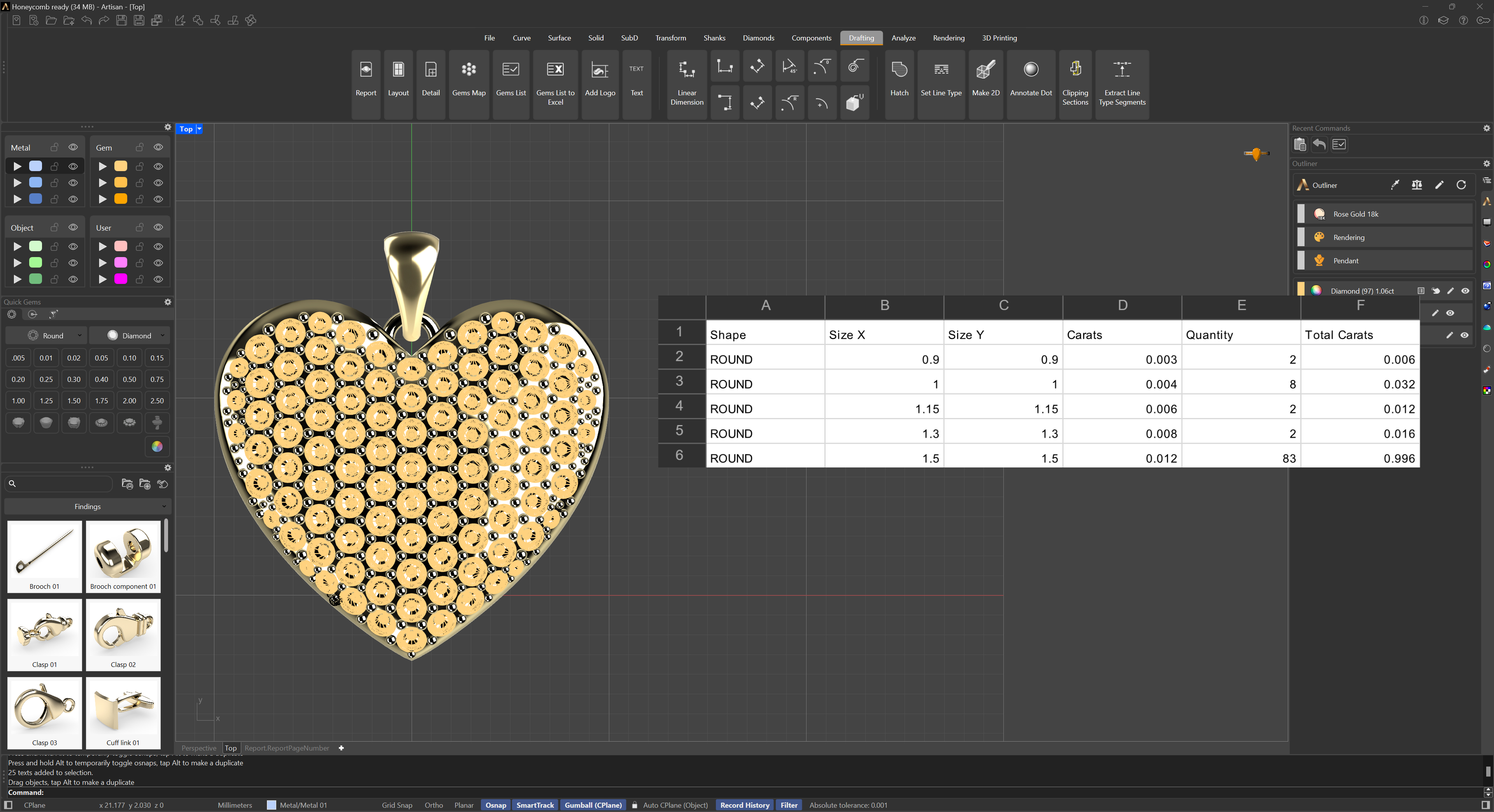The height and width of the screenshot is (812, 1494).
Task: Hide the Diamond (97) 1.06ct item
Action: click(1465, 291)
